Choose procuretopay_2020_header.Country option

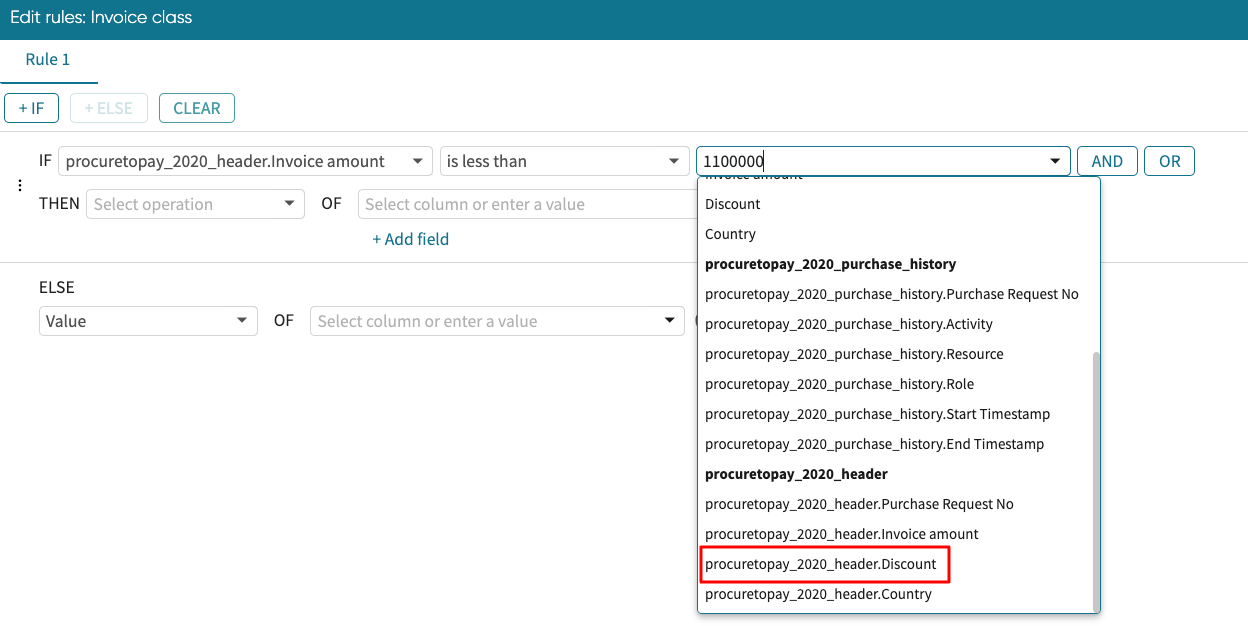click(x=818, y=594)
